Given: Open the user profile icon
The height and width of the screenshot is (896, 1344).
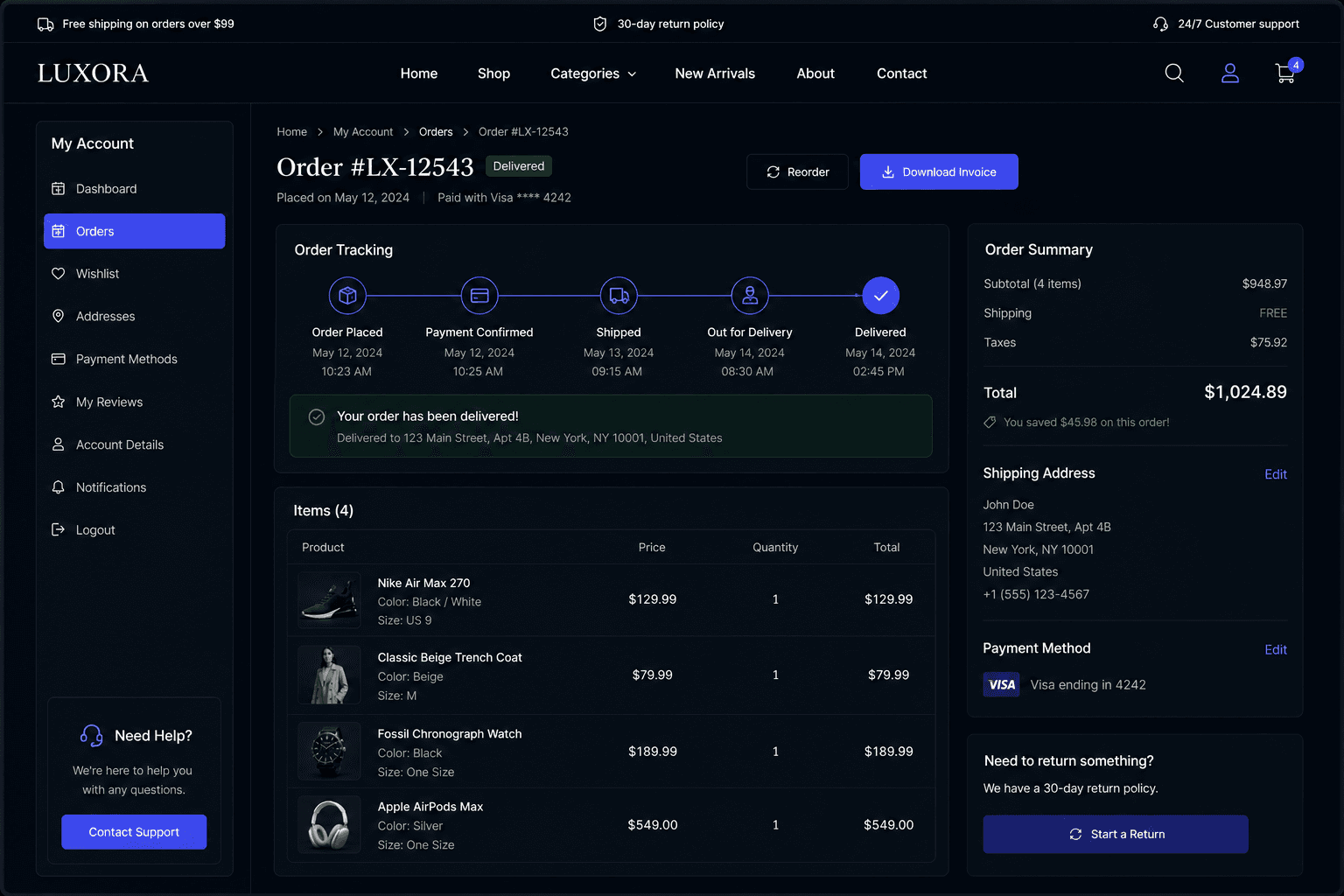Looking at the screenshot, I should [1230, 73].
